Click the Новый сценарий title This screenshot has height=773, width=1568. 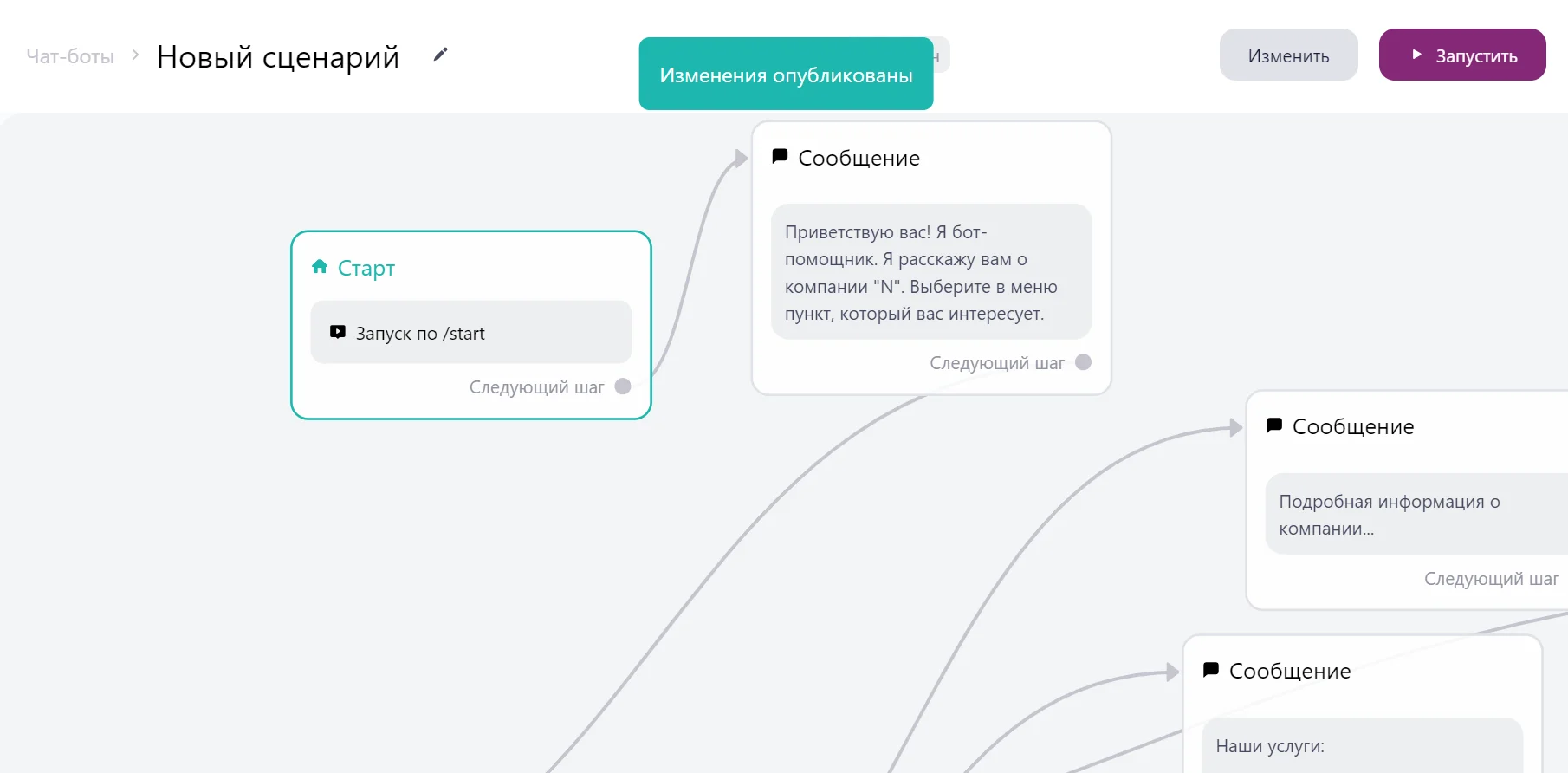click(278, 56)
